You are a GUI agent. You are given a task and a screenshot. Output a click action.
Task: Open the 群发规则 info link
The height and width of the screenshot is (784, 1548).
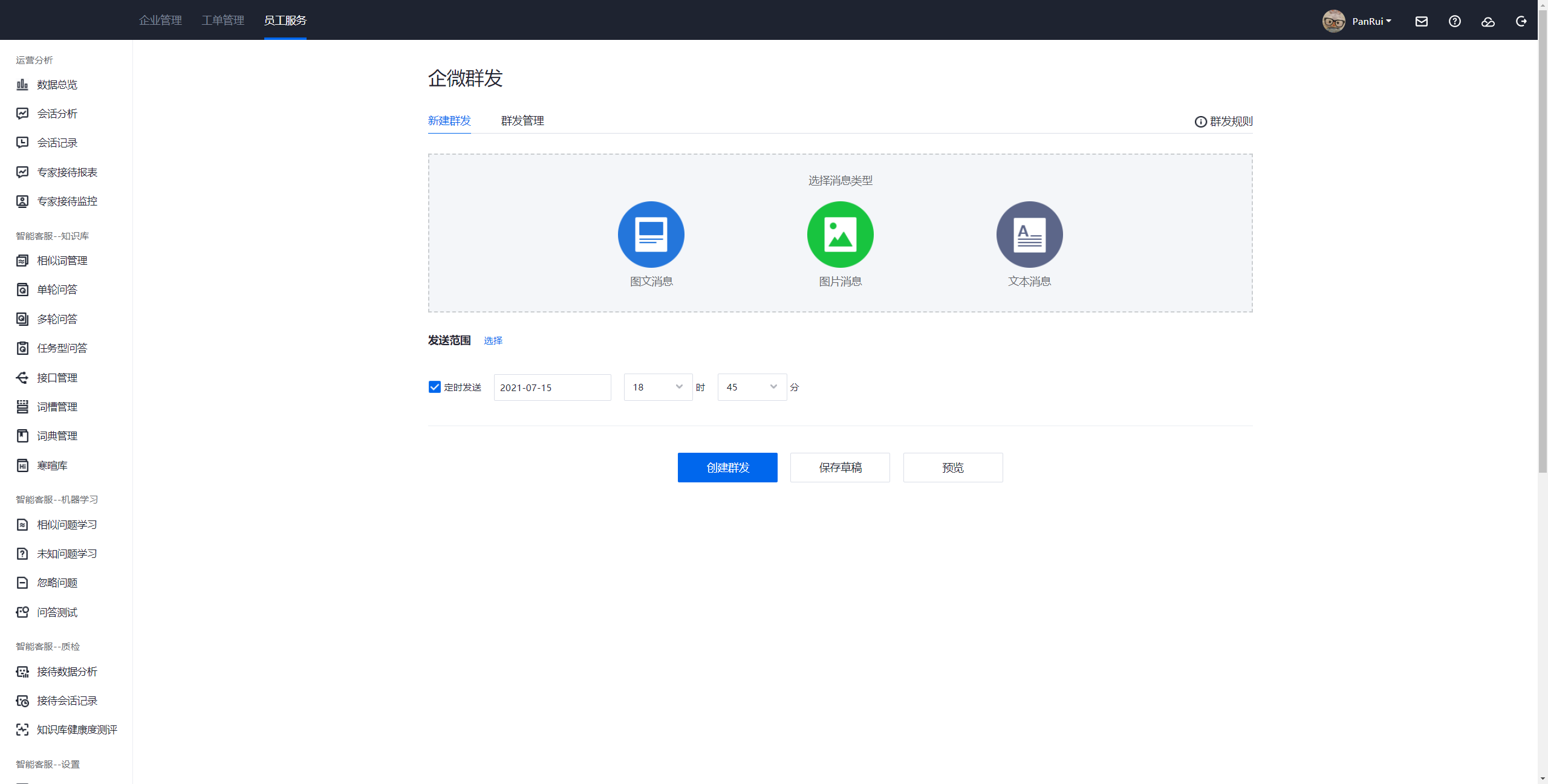pyautogui.click(x=1224, y=121)
